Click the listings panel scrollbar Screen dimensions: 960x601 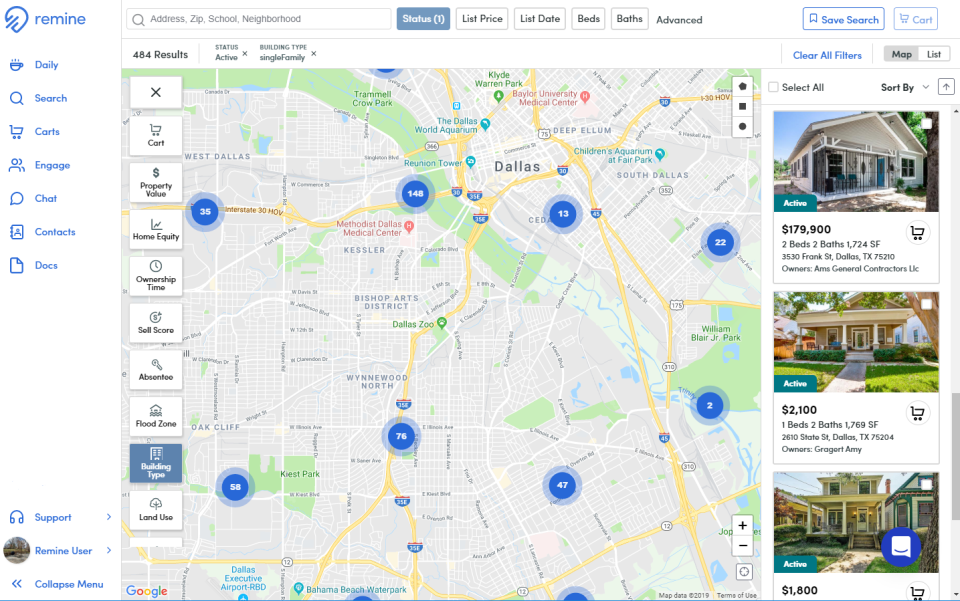point(955,456)
